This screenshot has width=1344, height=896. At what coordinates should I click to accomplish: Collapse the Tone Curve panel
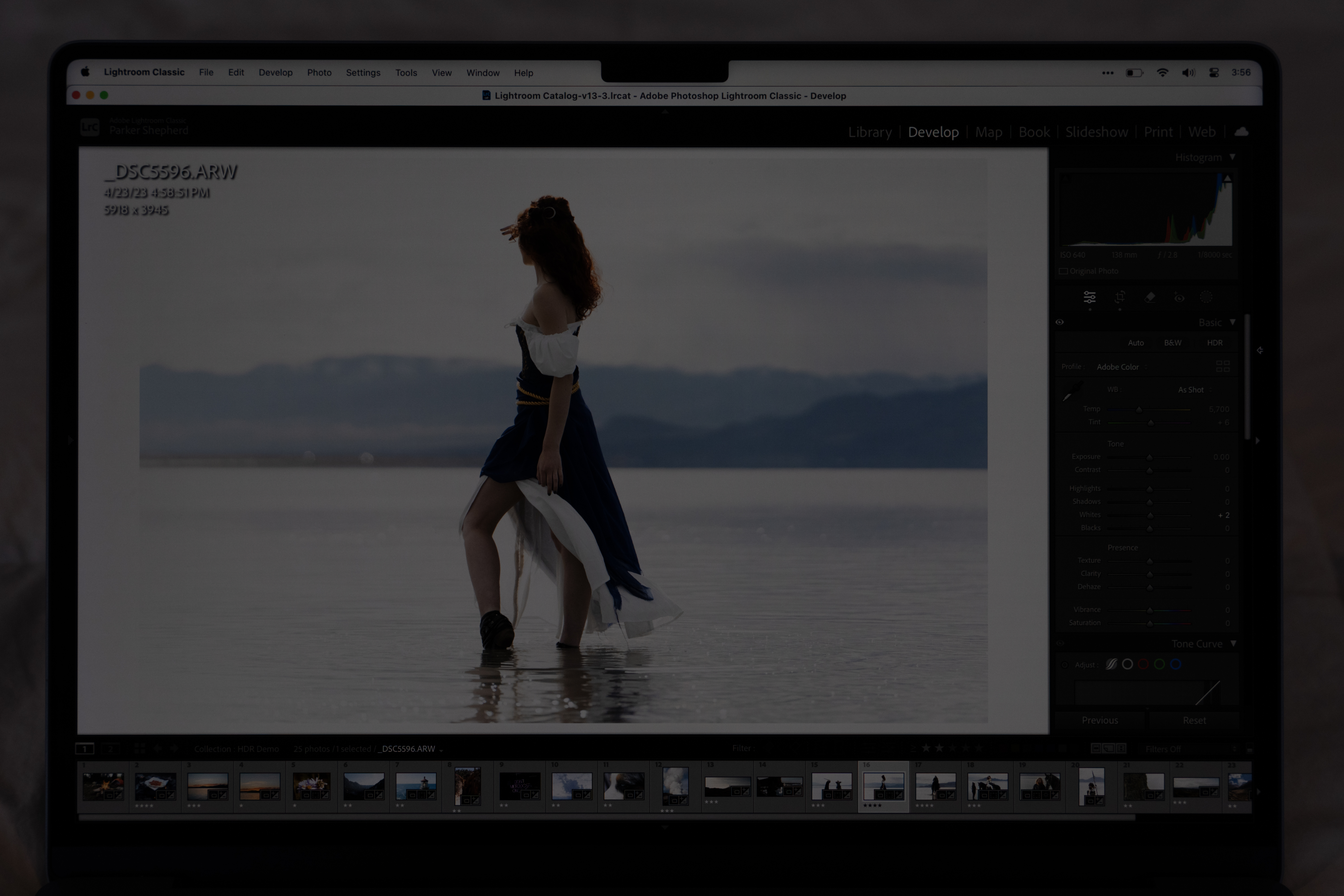click(1233, 643)
